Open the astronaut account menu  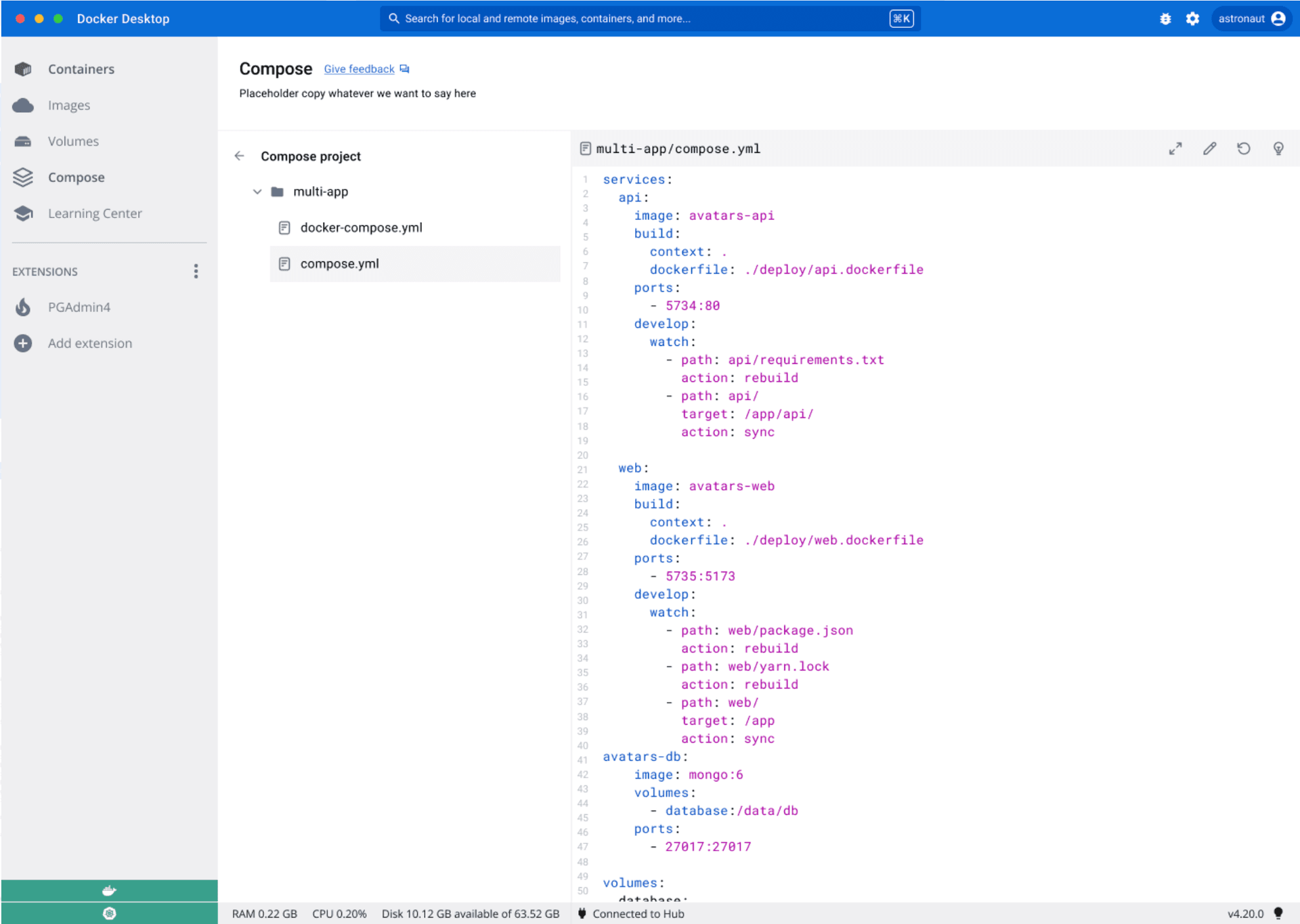pos(1251,19)
